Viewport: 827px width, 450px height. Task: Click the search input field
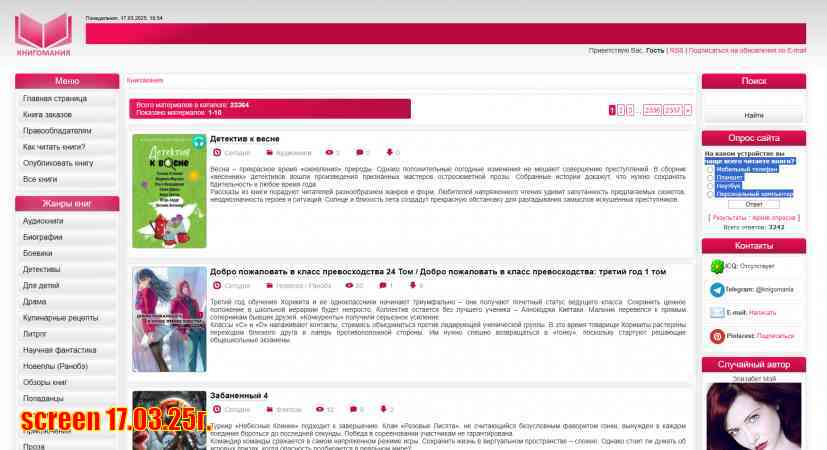(x=753, y=99)
